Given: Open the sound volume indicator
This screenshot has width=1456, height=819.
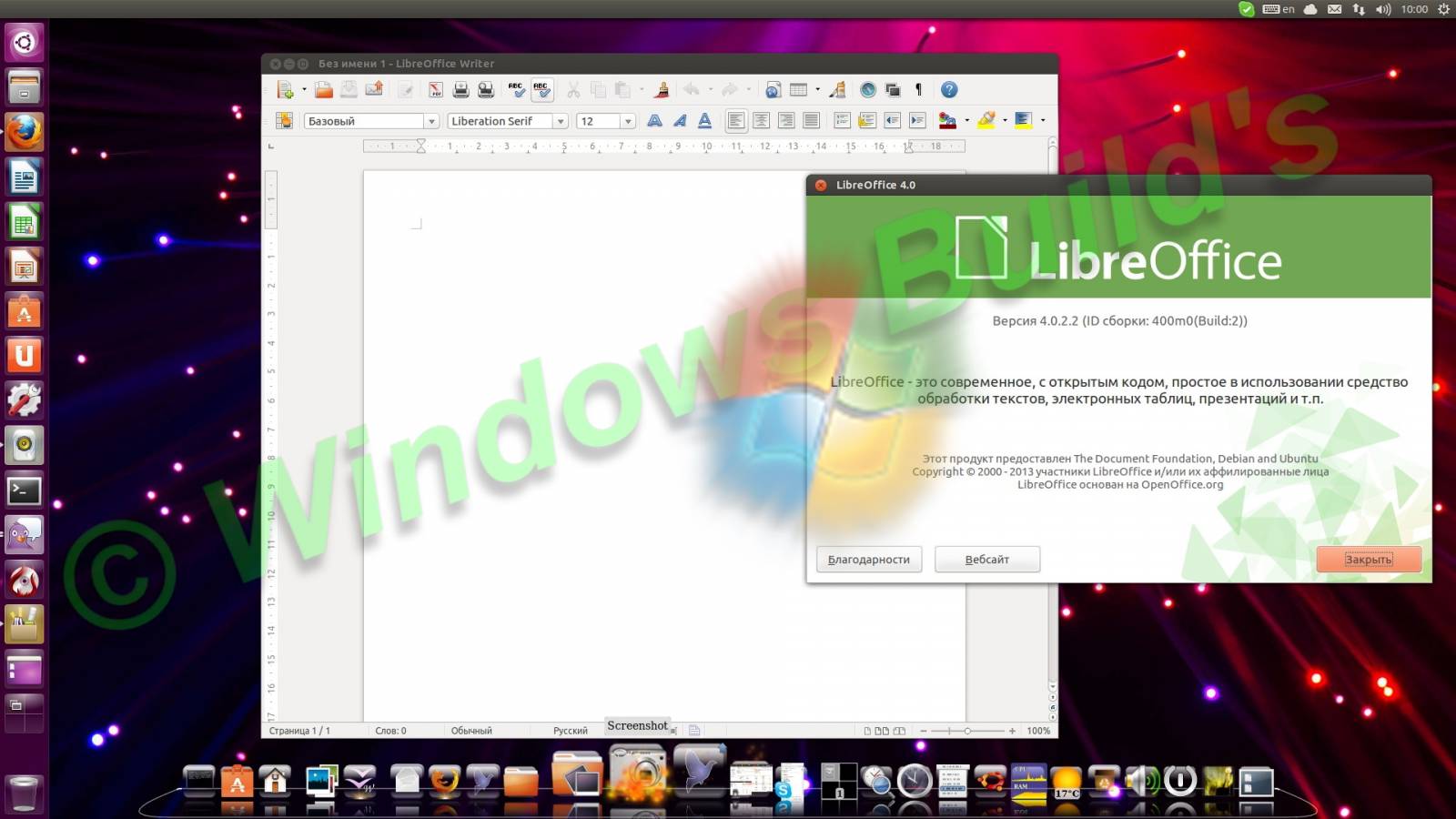Looking at the screenshot, I should point(1383,9).
